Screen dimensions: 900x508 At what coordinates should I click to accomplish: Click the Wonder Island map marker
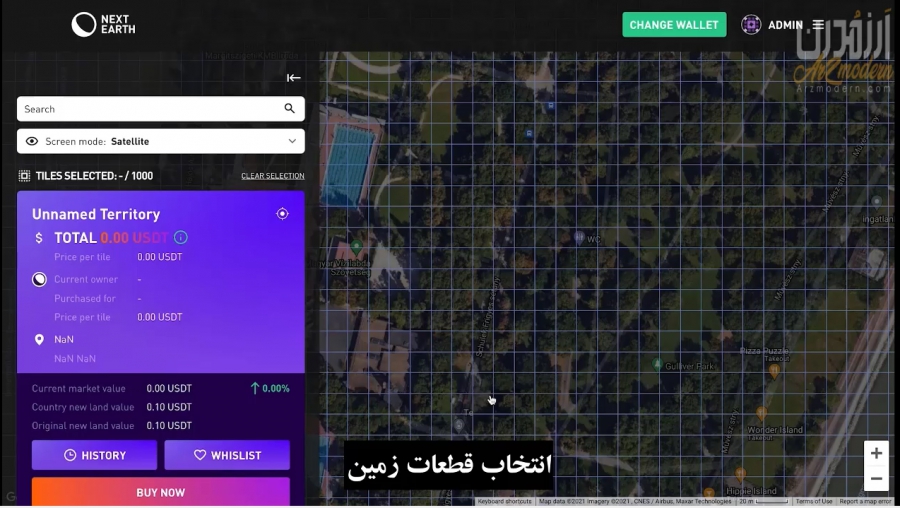coord(761,413)
